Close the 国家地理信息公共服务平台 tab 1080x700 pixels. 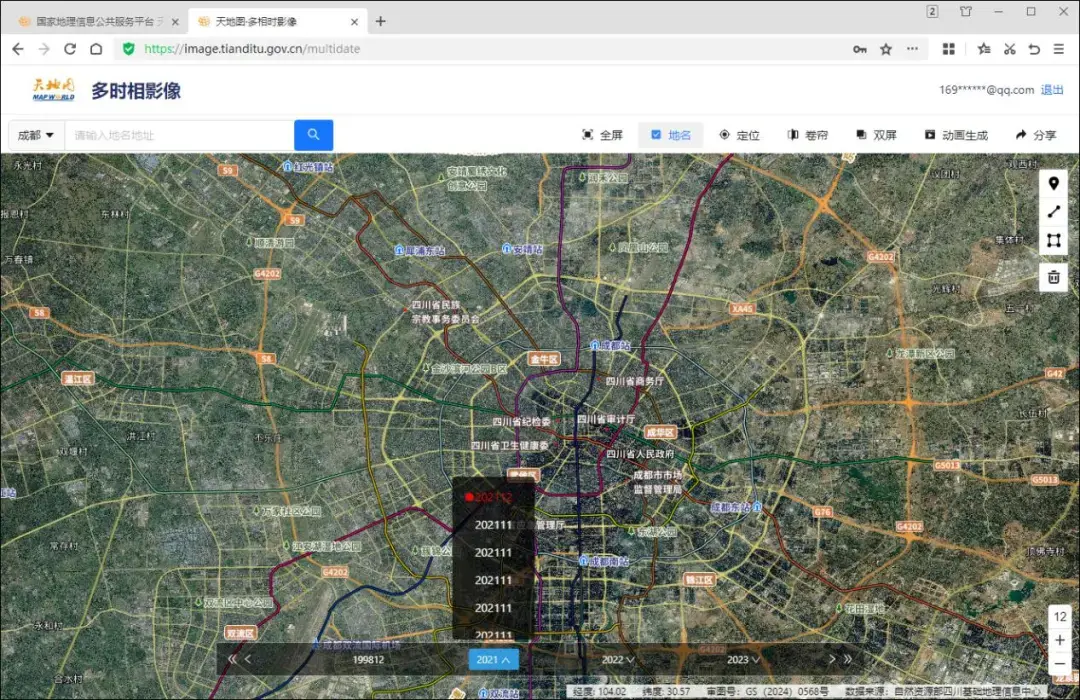pos(175,22)
